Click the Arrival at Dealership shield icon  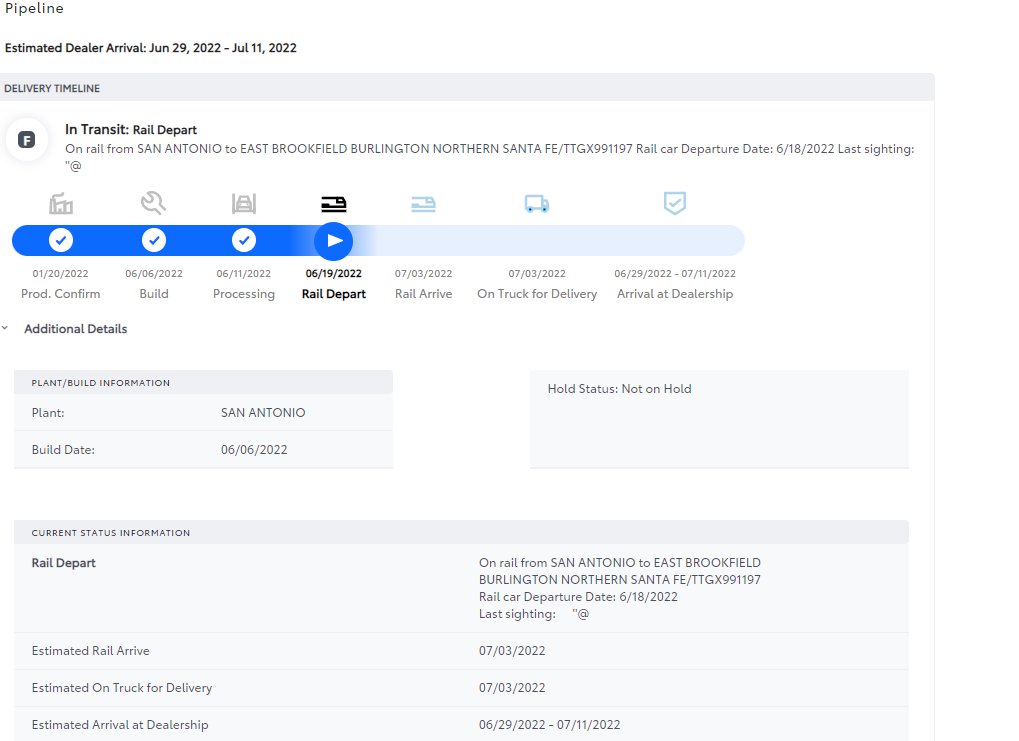coord(675,203)
